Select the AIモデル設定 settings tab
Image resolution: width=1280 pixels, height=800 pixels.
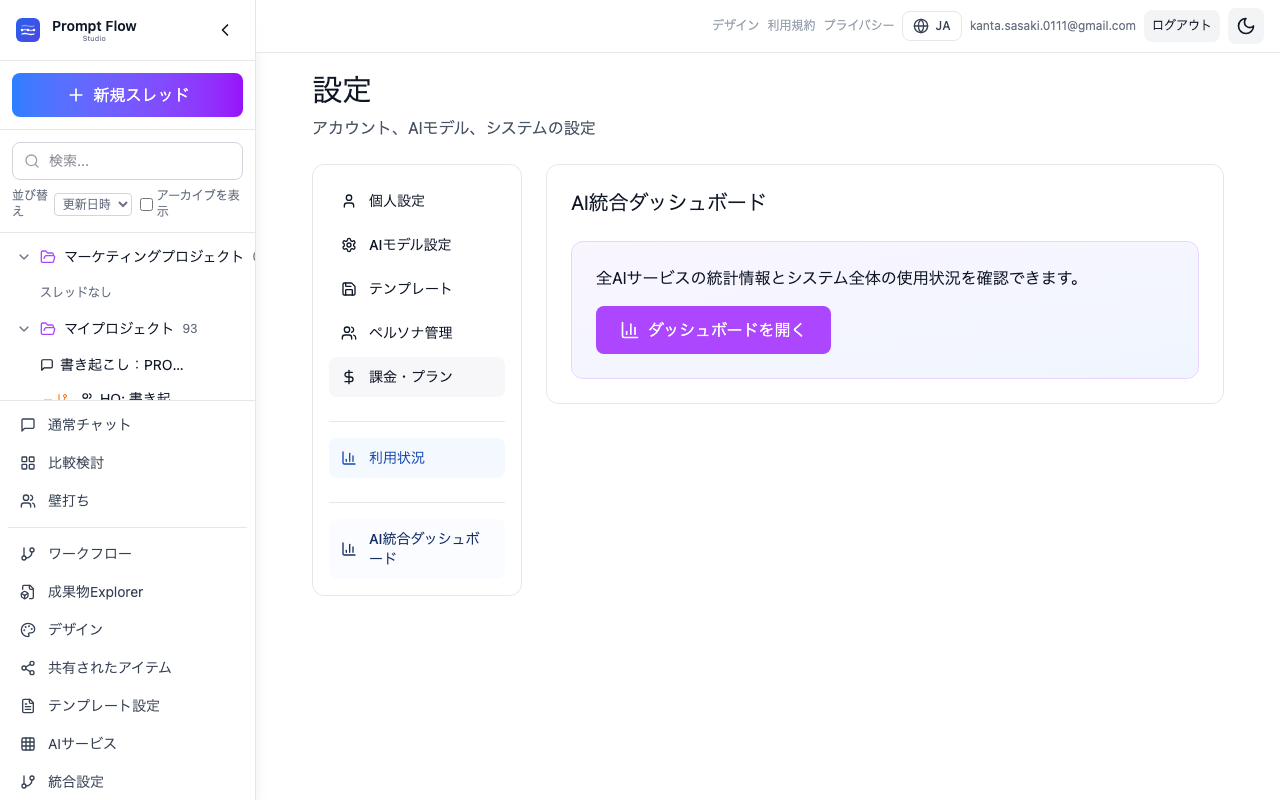coord(417,245)
